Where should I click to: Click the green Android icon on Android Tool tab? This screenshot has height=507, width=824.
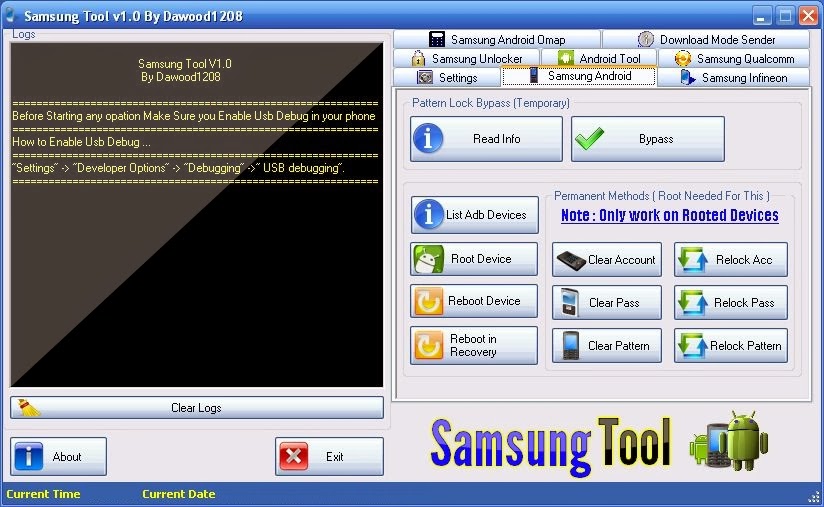[x=565, y=57]
